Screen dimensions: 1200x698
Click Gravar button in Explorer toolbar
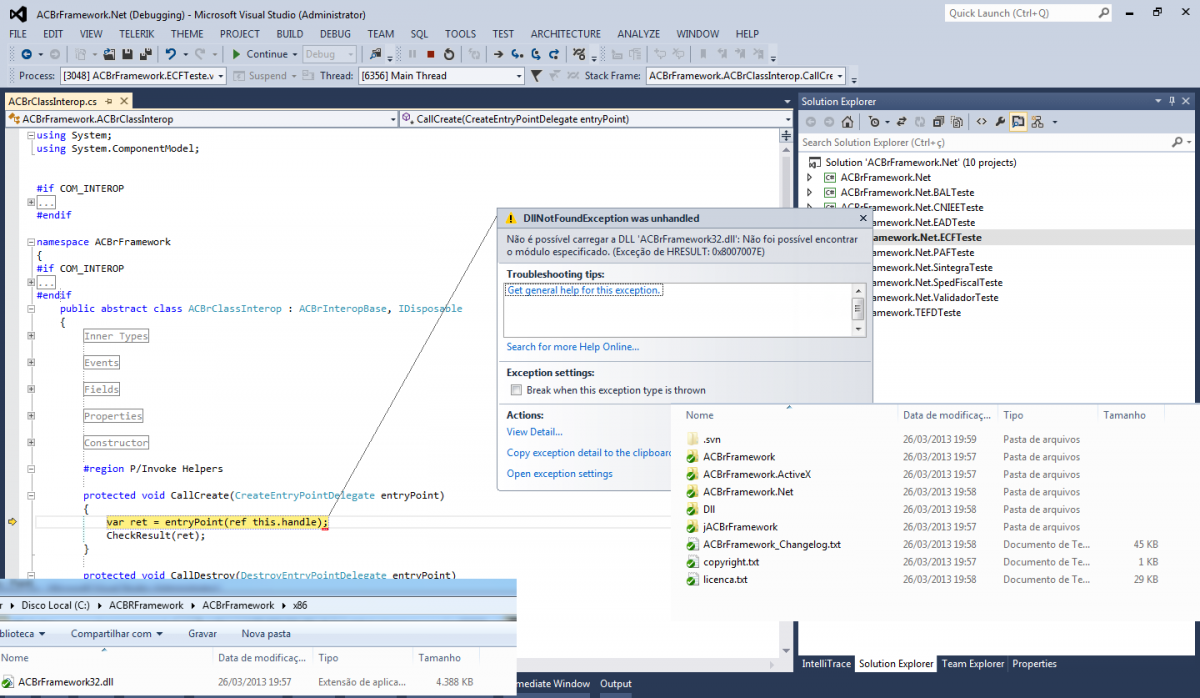click(x=203, y=634)
